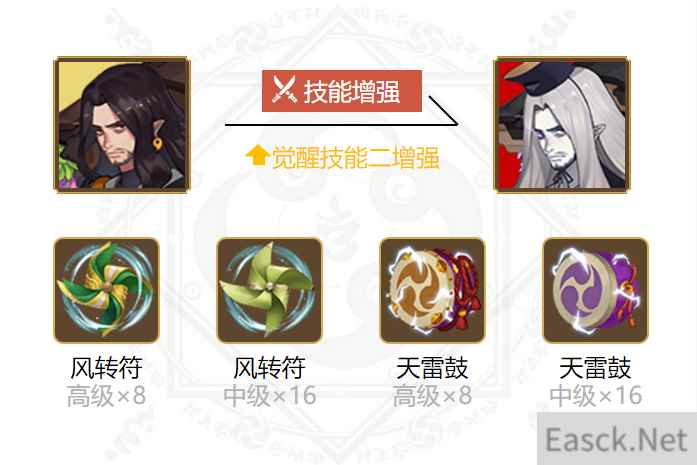Select the mid-grade pale green pinwheel icon
The width and height of the screenshot is (697, 465).
269,291
